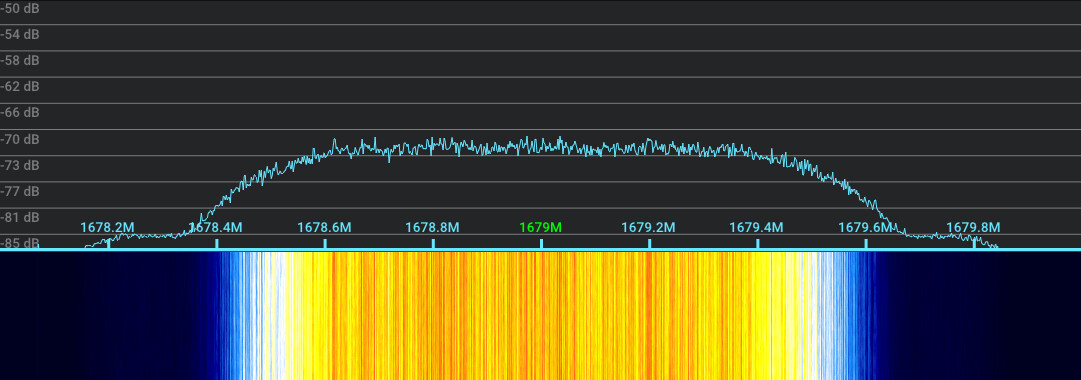The image size is (1081, 380).
Task: Click the -62 dB scale label
Action: pyautogui.click(x=20, y=87)
